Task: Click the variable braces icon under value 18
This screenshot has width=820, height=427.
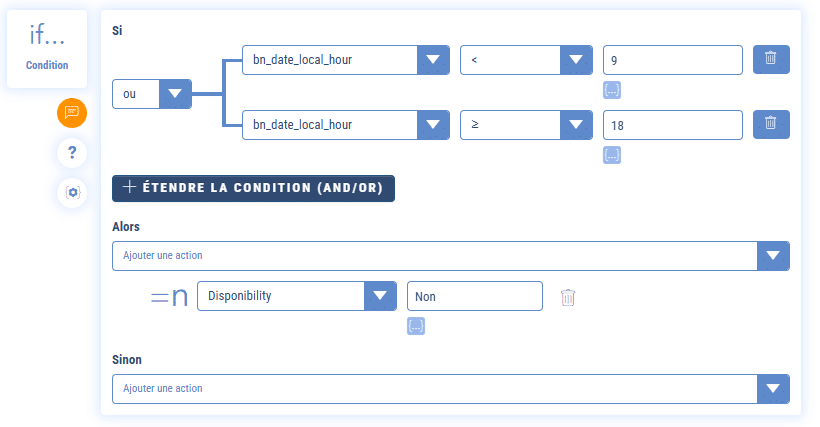Action: 613,155
